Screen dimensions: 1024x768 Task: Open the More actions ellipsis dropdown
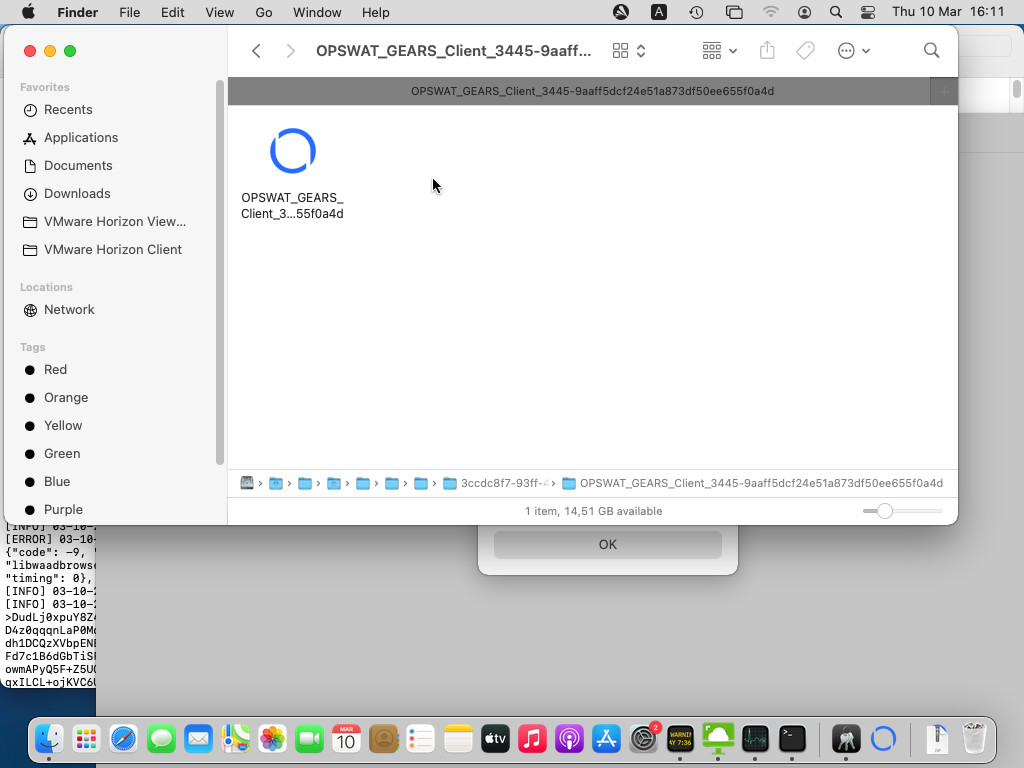coord(854,51)
